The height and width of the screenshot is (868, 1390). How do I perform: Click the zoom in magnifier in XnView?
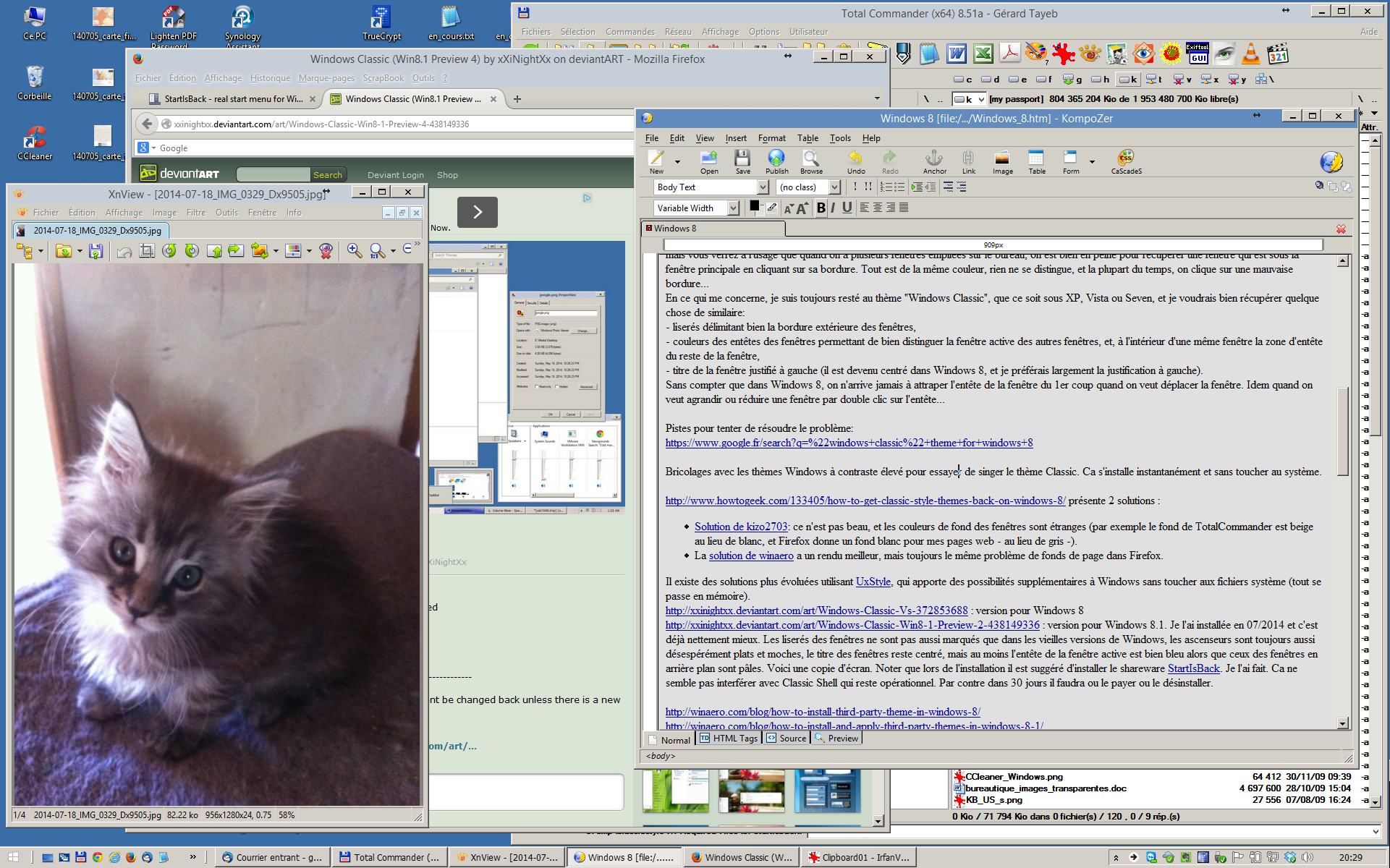tap(354, 250)
